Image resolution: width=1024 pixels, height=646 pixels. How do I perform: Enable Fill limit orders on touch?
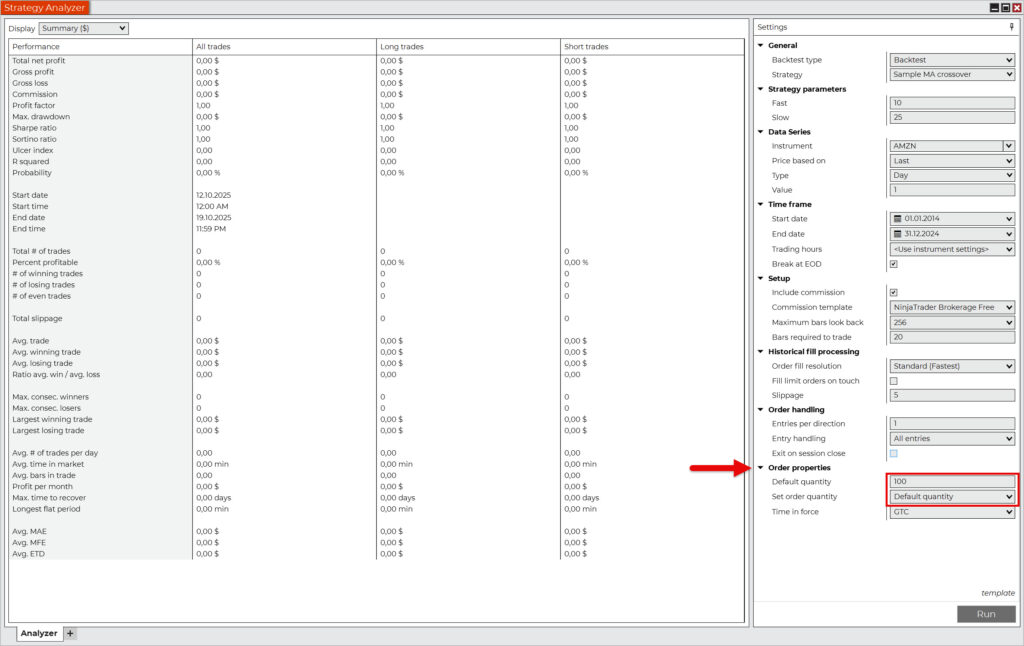click(893, 381)
